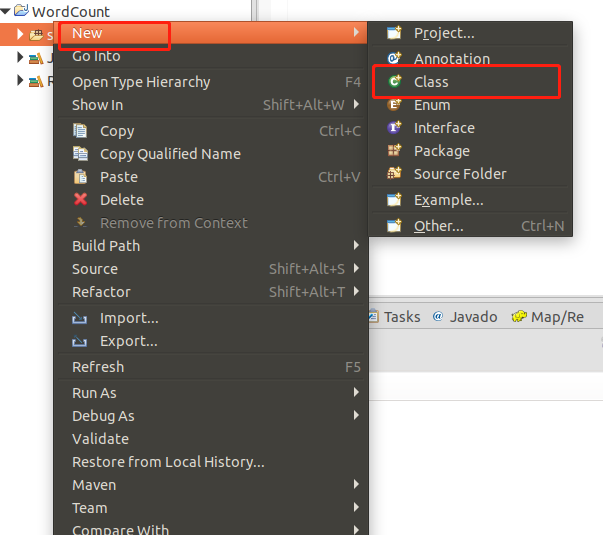Screen dimensions: 603x535
Task: Select Annotation in New submenu
Action: (470, 59)
